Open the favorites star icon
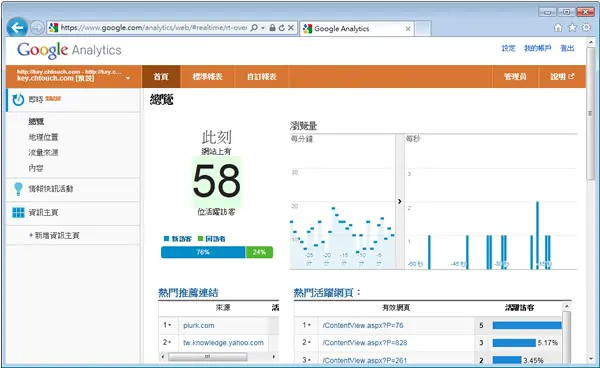Viewport: 600px width, 368px height. (572, 28)
